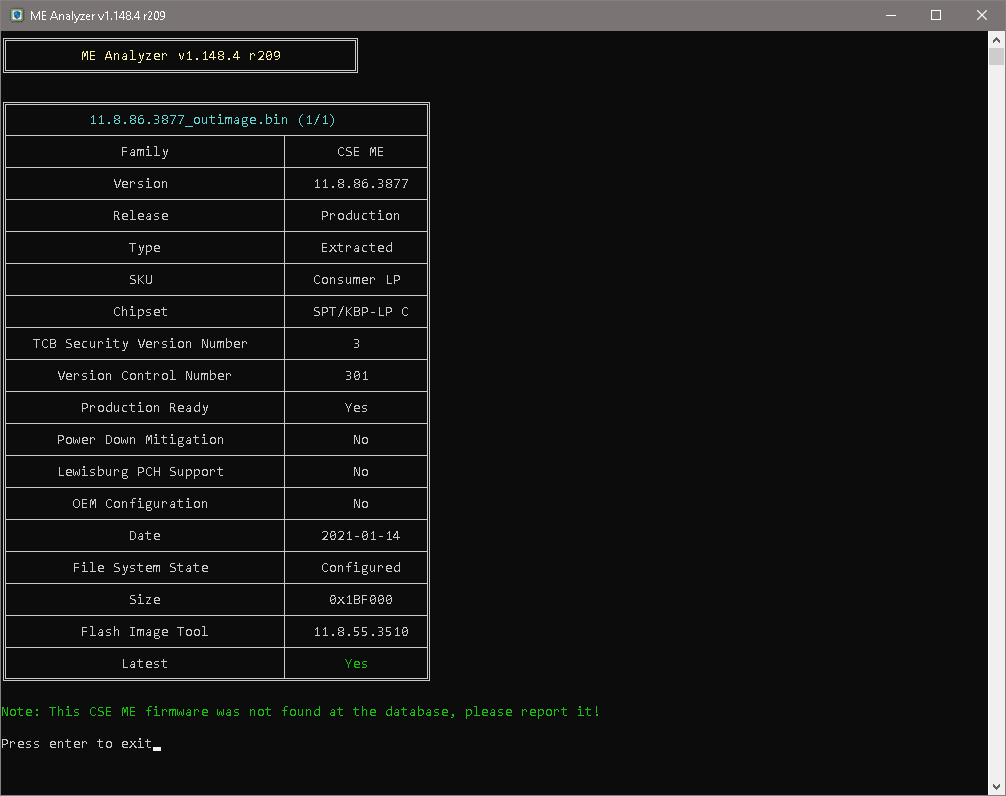The width and height of the screenshot is (1006, 796).
Task: Click the ME Analyzer v1.148.4 r209 header box
Action: coord(181,56)
